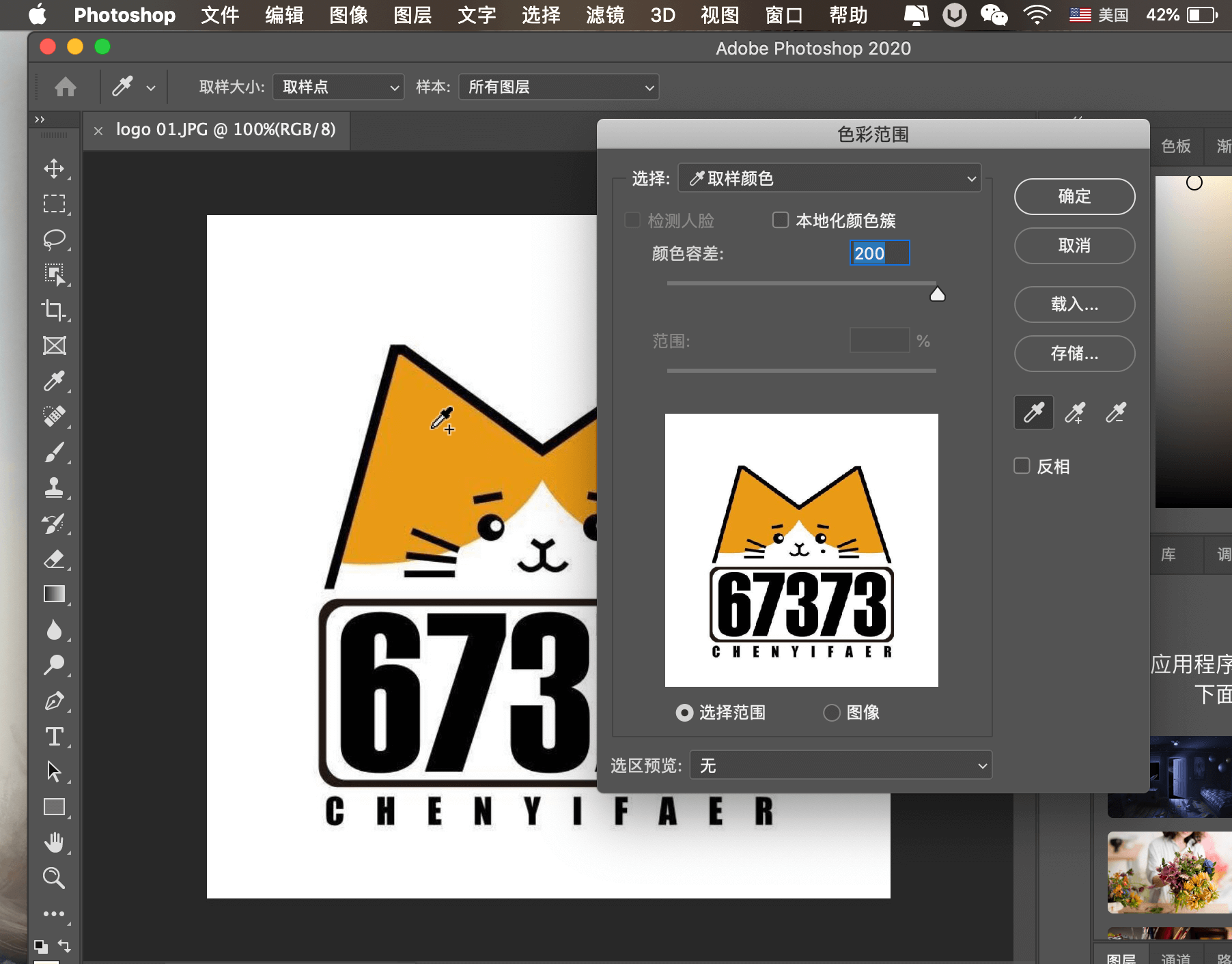Open the 选区预览 dropdown set to 无

click(x=841, y=765)
